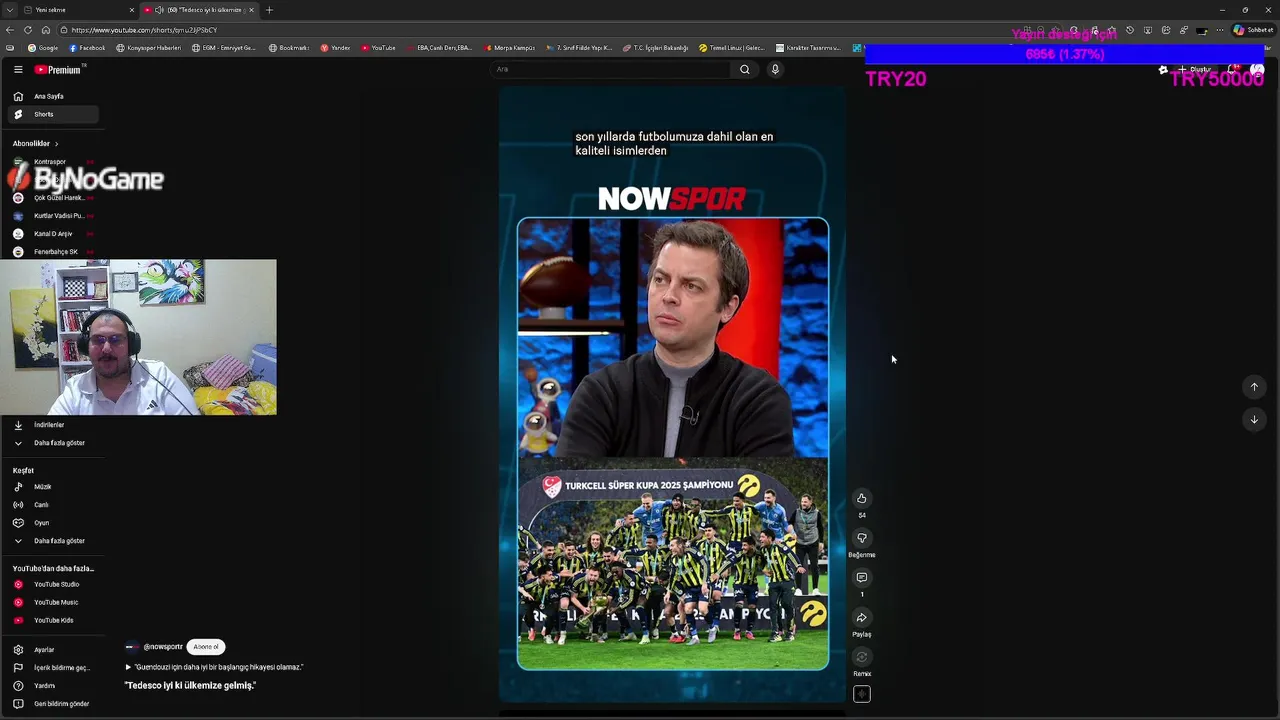Open a new browser tab with plus
This screenshot has width=1280, height=720.
(x=269, y=10)
